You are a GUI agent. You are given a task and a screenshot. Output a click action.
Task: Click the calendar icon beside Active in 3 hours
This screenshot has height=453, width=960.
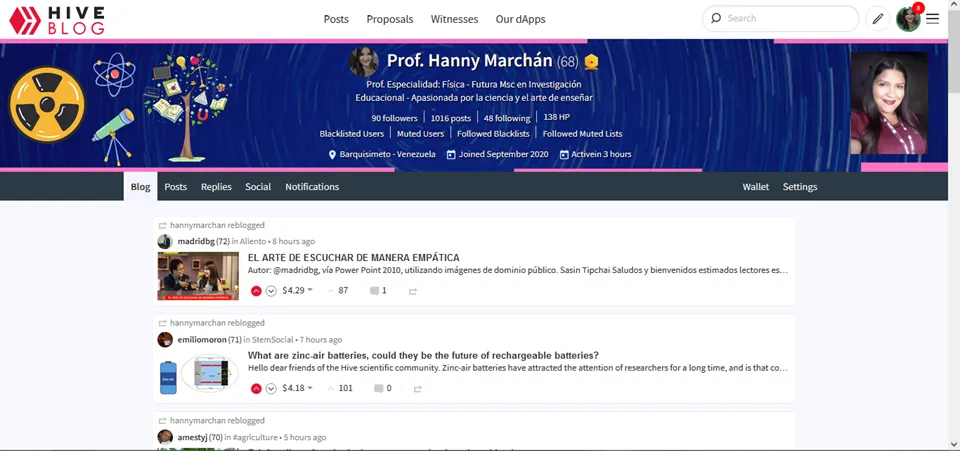564,154
